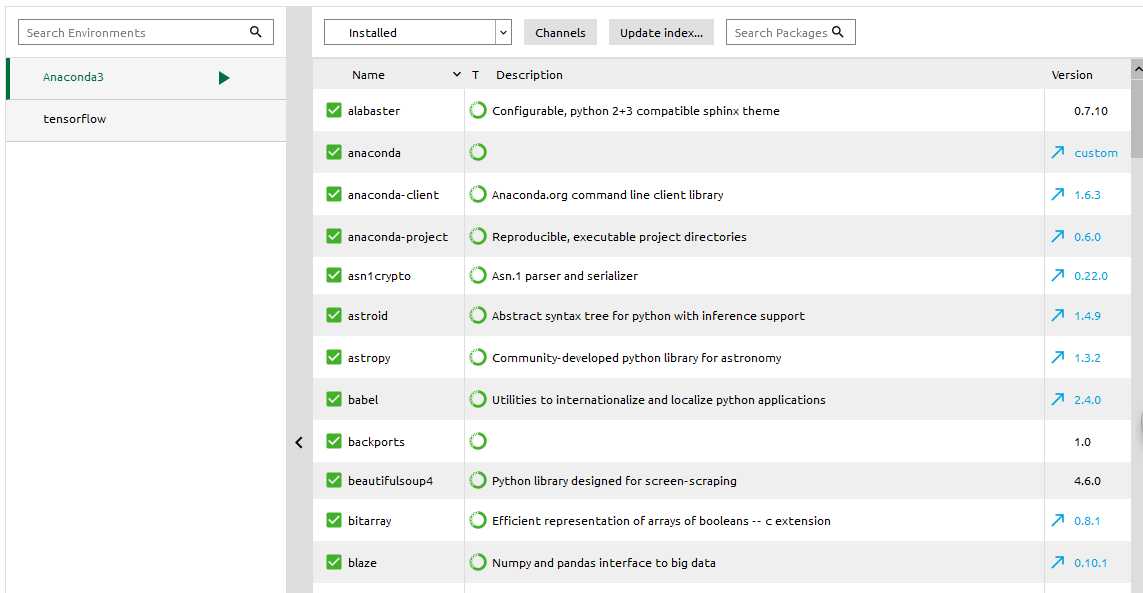1143x593 pixels.
Task: Click the upgrade arrow beside version 0.8.1
Action: 1058,520
